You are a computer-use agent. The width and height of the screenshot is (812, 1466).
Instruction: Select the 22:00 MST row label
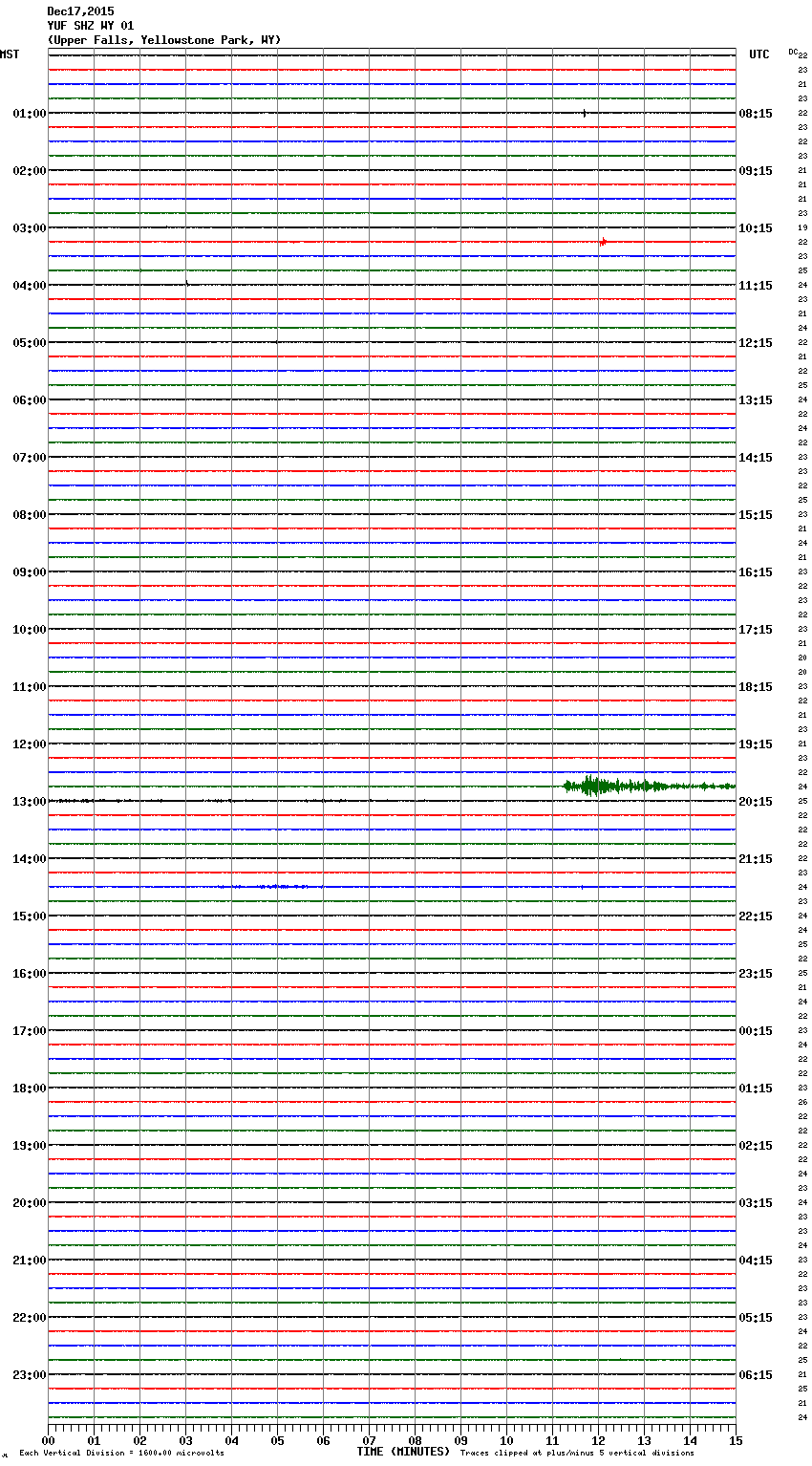[29, 1318]
